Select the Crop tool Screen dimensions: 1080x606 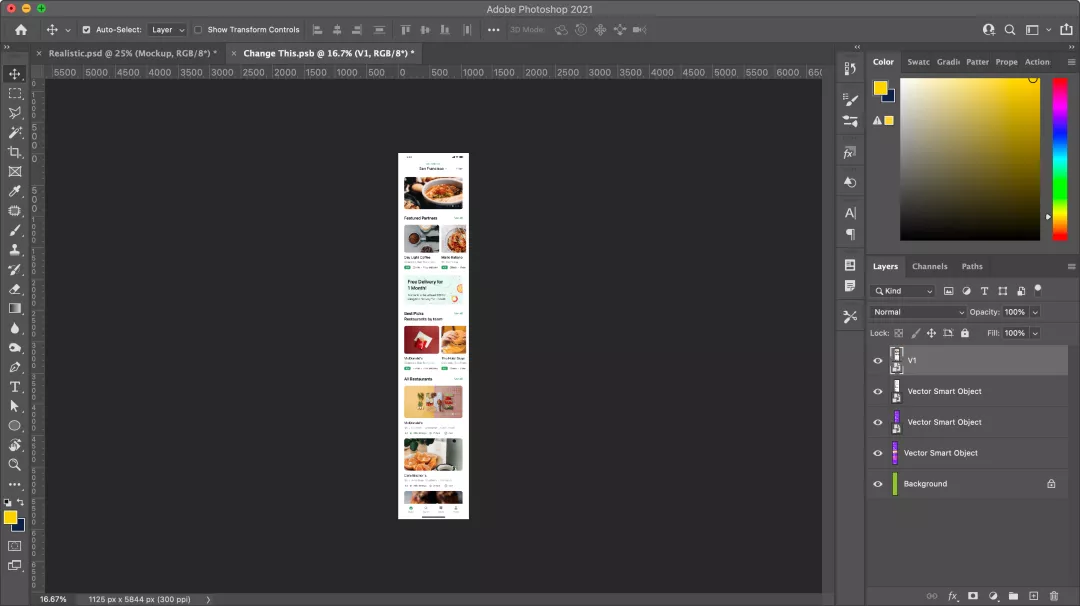click(15, 152)
